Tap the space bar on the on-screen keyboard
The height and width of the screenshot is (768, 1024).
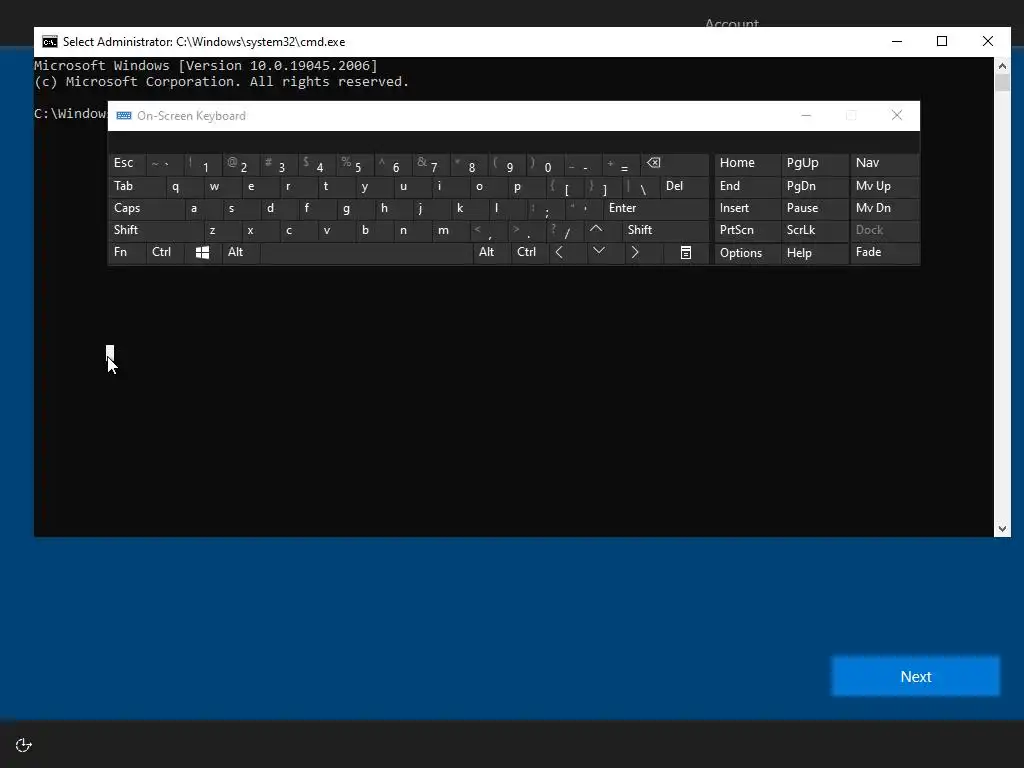click(x=366, y=253)
